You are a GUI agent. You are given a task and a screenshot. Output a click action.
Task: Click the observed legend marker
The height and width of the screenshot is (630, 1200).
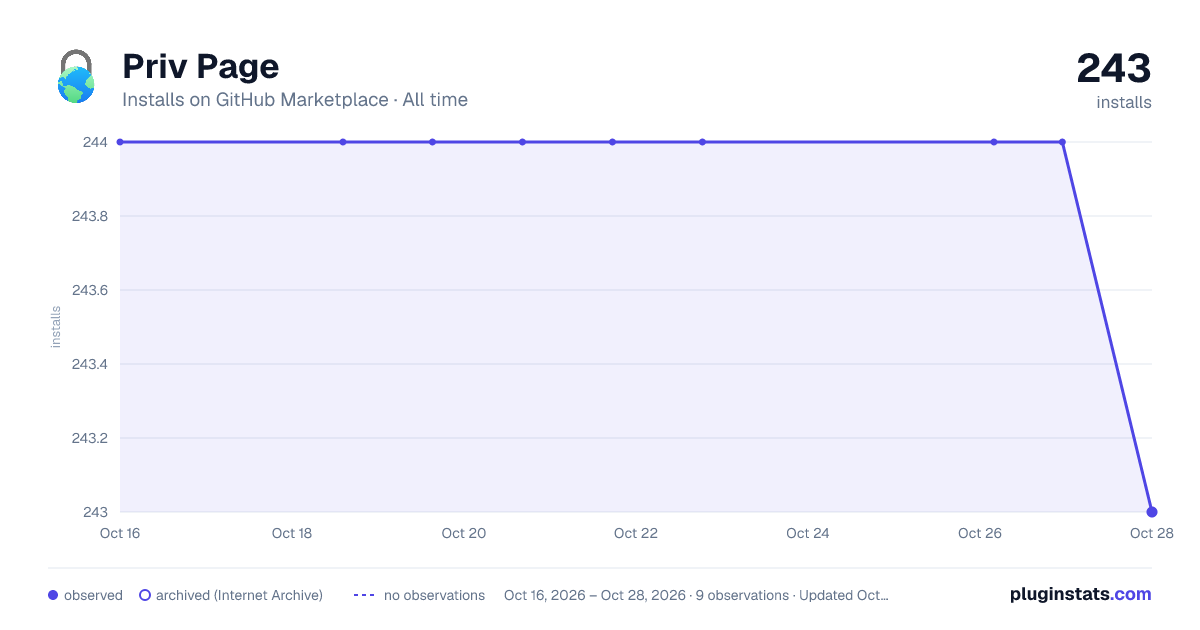[53, 595]
